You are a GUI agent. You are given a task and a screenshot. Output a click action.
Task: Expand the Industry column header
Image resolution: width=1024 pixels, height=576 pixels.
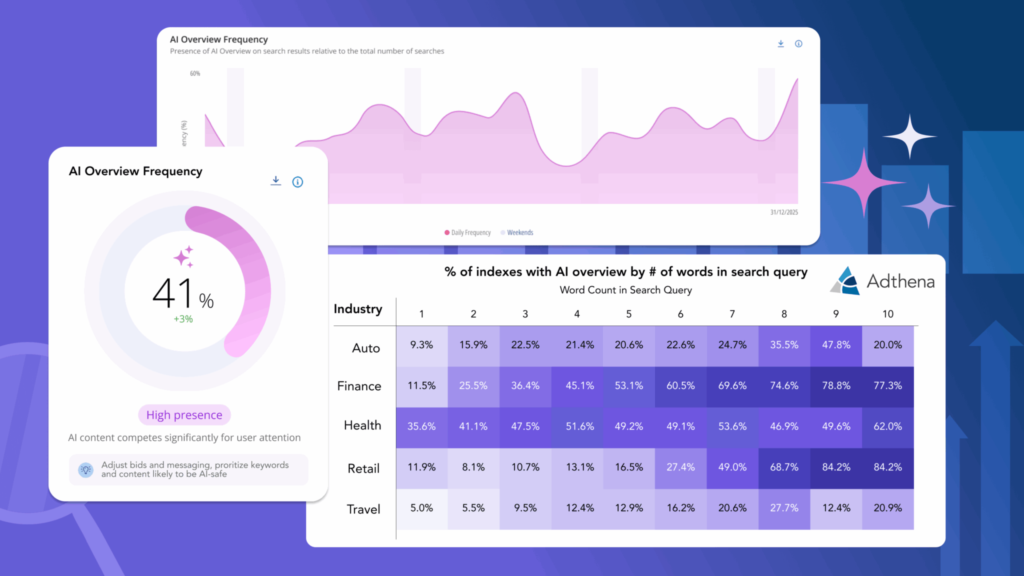coord(359,309)
